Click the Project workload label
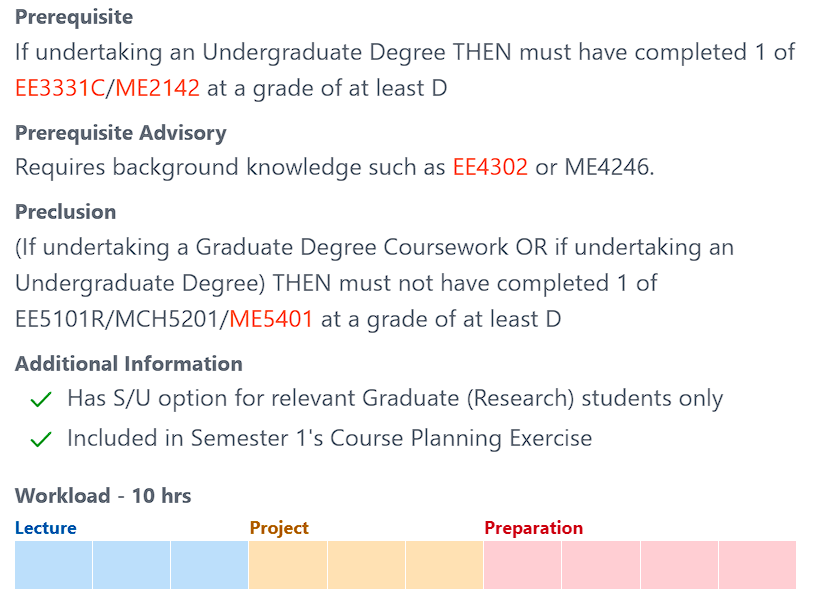817x601 pixels. 279,528
